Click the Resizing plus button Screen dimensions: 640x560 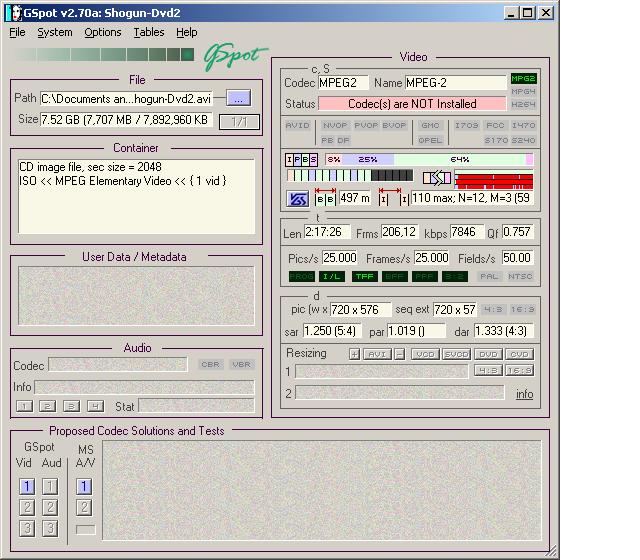click(x=354, y=354)
